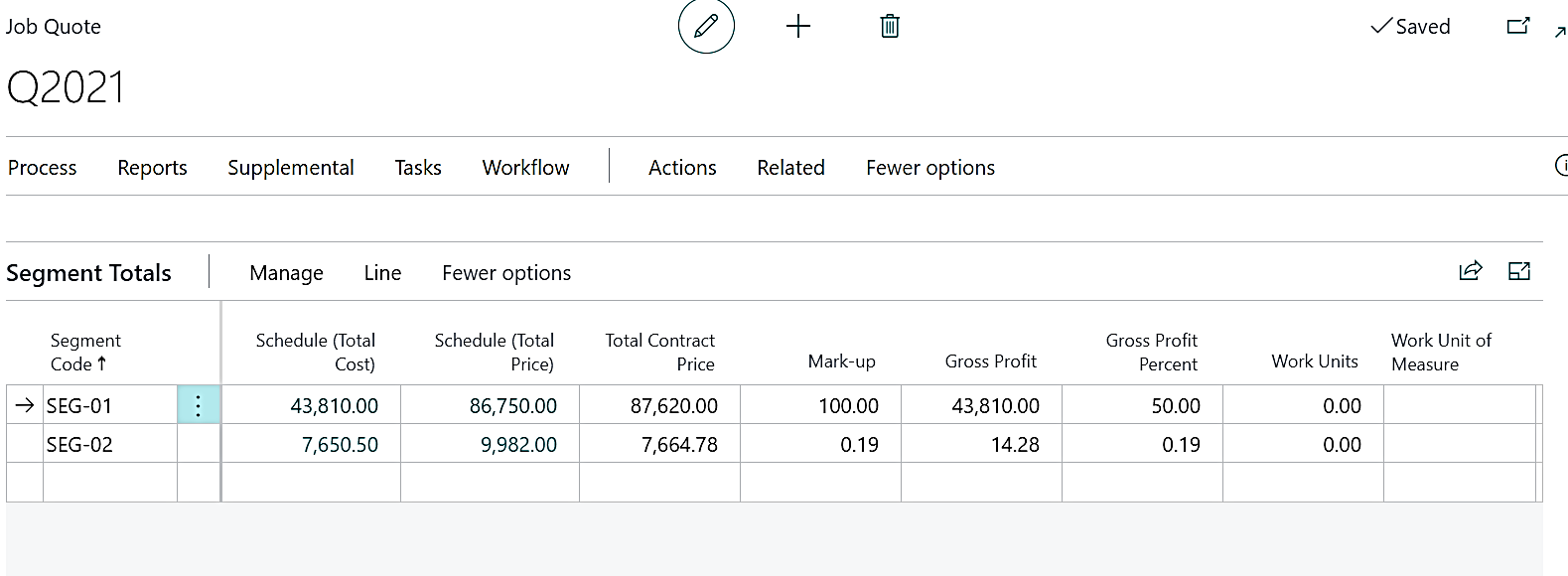Image resolution: width=1568 pixels, height=576 pixels.
Task: Click Fewer options beside the Line menu
Action: [506, 273]
